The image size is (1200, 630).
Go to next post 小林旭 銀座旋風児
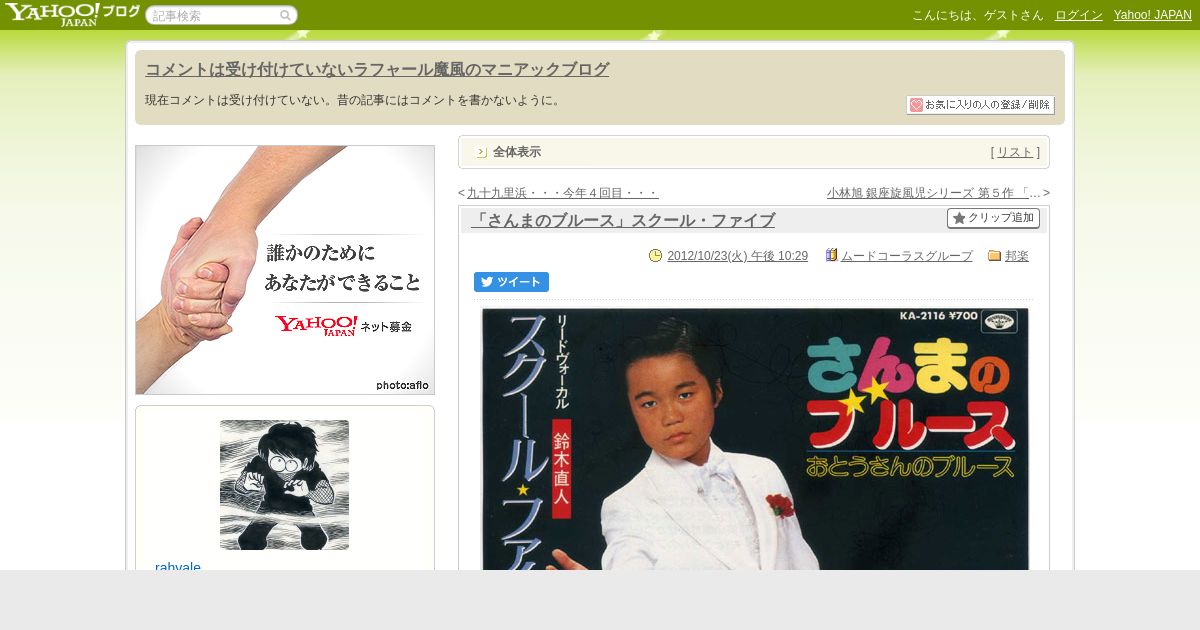click(x=934, y=193)
